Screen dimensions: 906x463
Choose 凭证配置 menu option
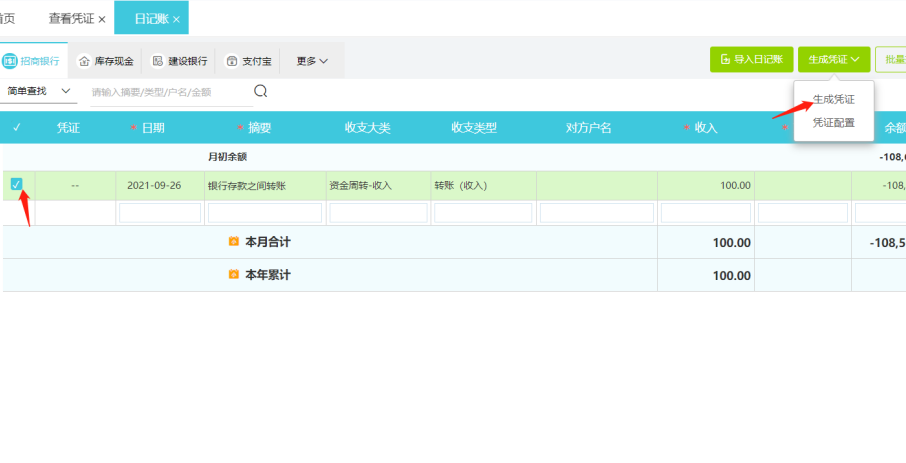pyautogui.click(x=833, y=122)
